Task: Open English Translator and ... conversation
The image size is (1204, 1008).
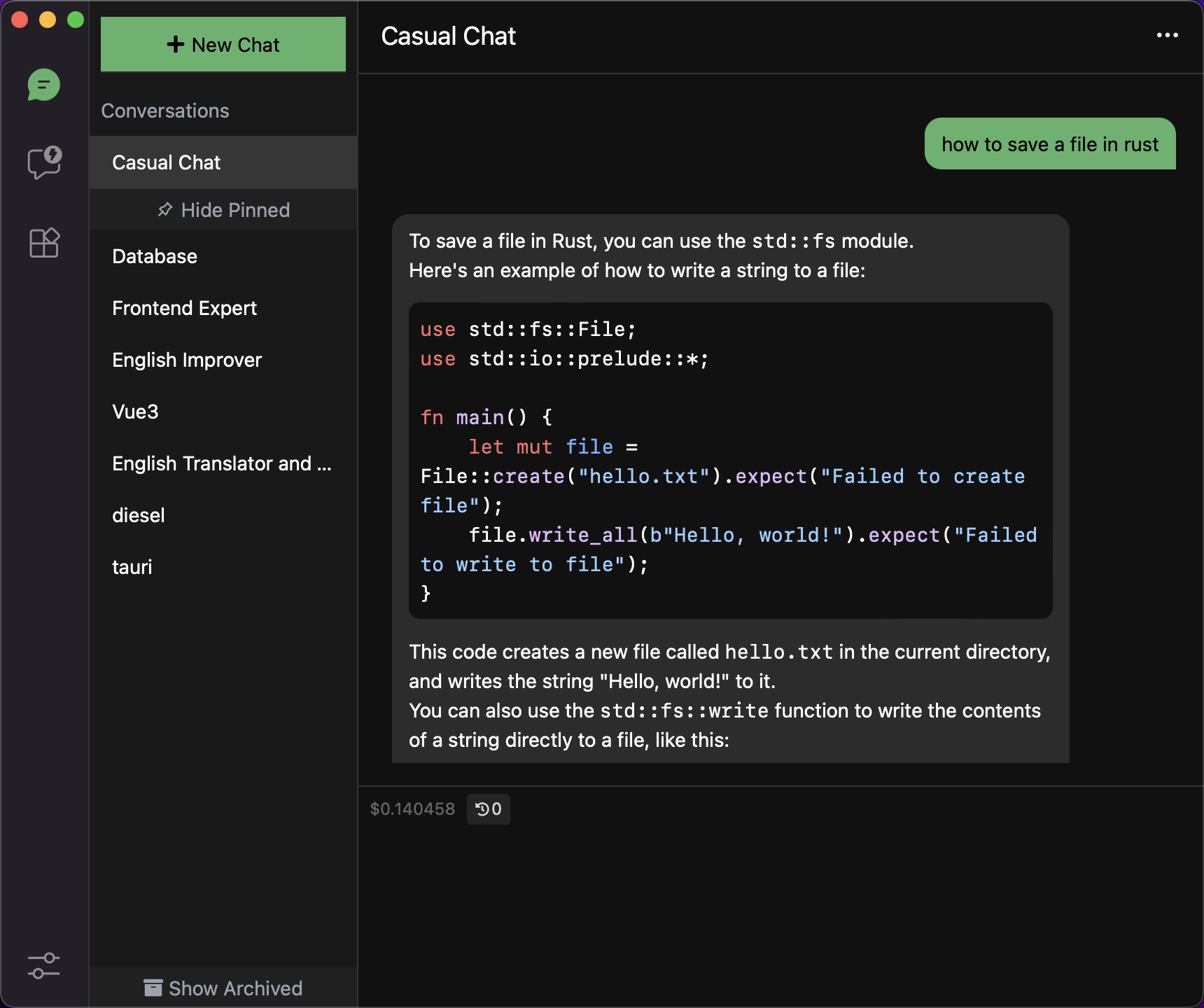Action: pyautogui.click(x=223, y=463)
